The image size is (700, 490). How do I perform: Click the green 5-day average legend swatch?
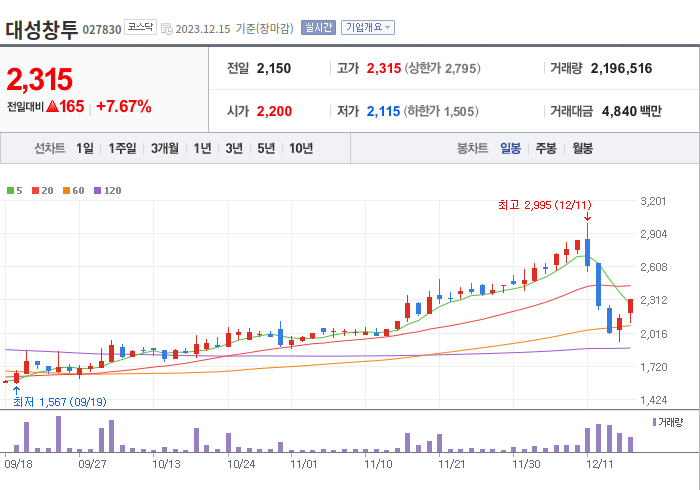(x=10, y=191)
